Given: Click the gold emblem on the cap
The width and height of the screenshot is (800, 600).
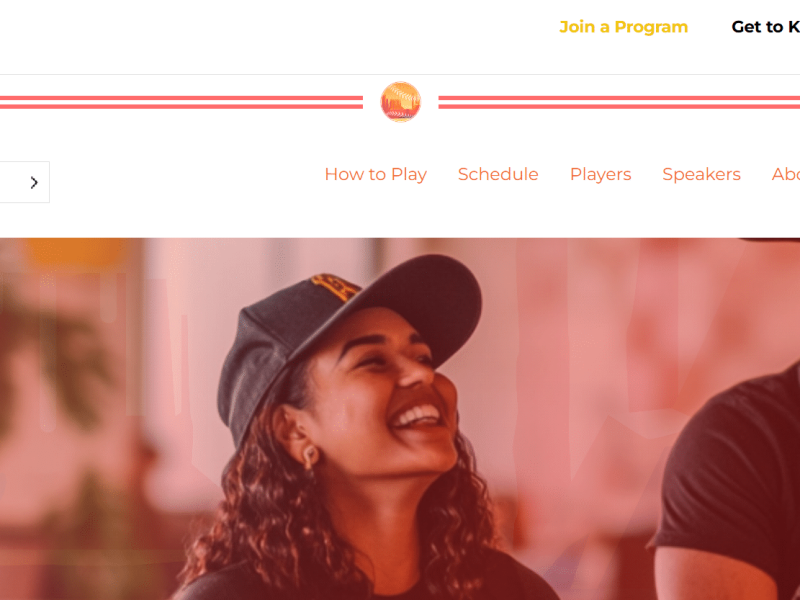Looking at the screenshot, I should coord(334,287).
